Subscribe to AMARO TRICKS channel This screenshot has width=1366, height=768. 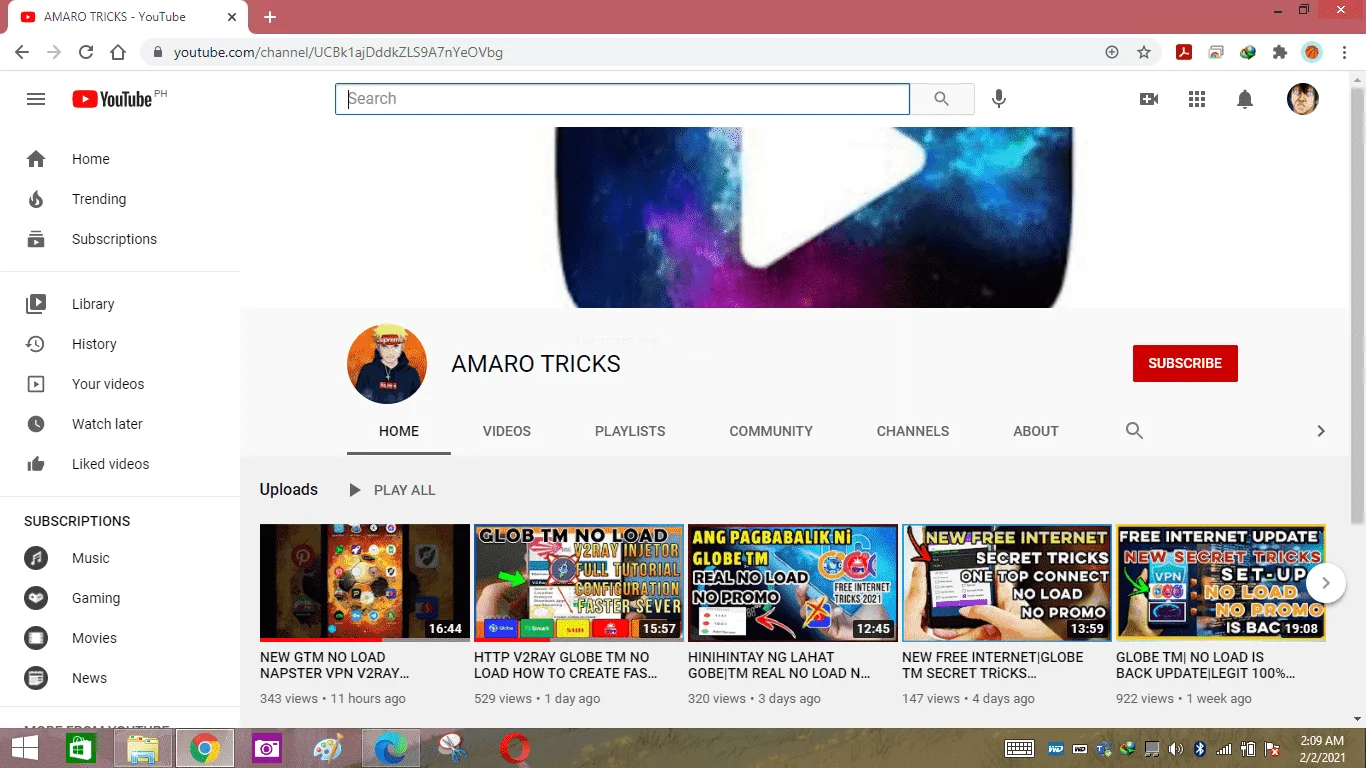click(x=1185, y=363)
